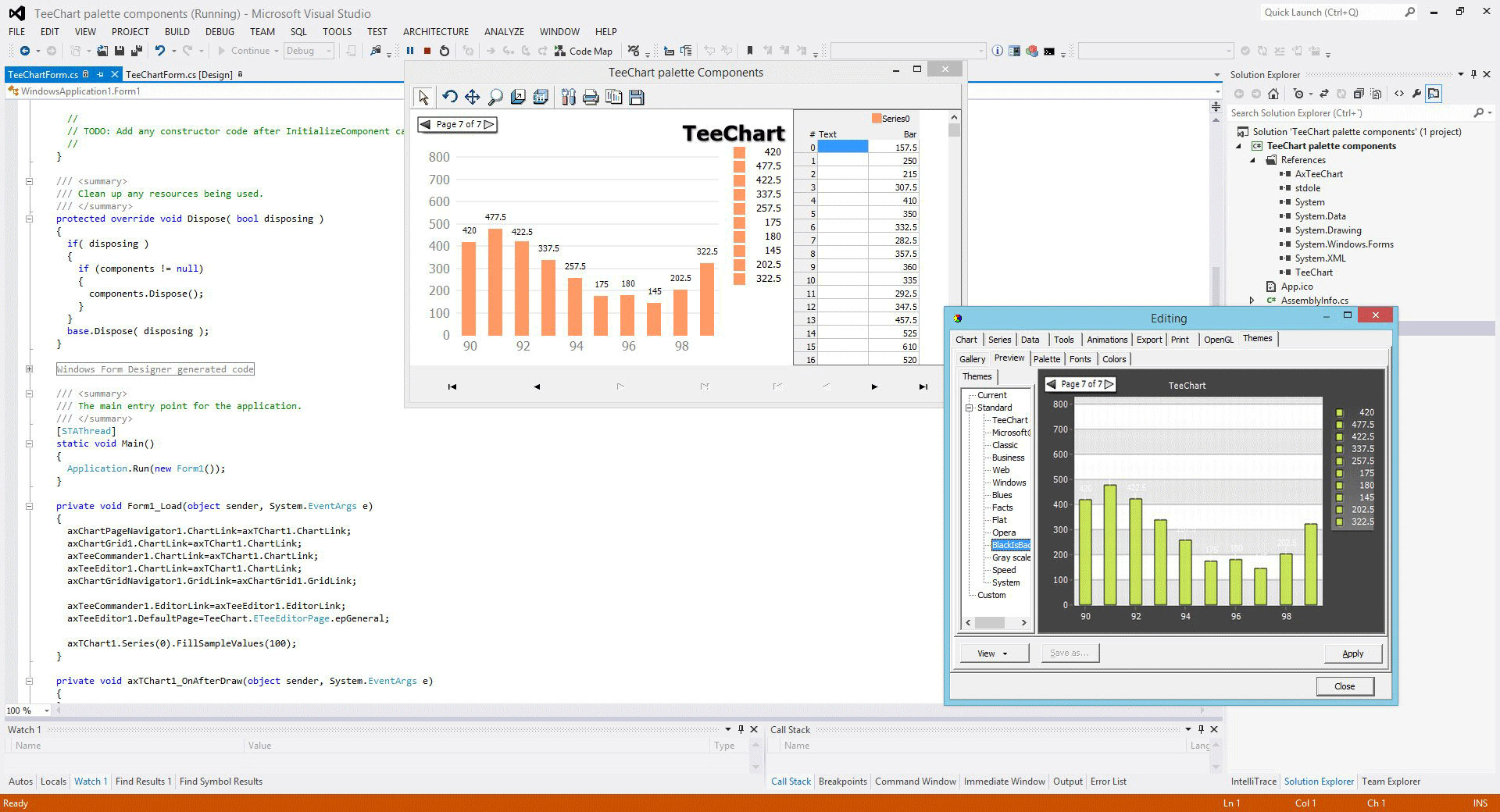1500x812 pixels.
Task: Open the ARCHITECTURE menu
Action: (x=436, y=31)
